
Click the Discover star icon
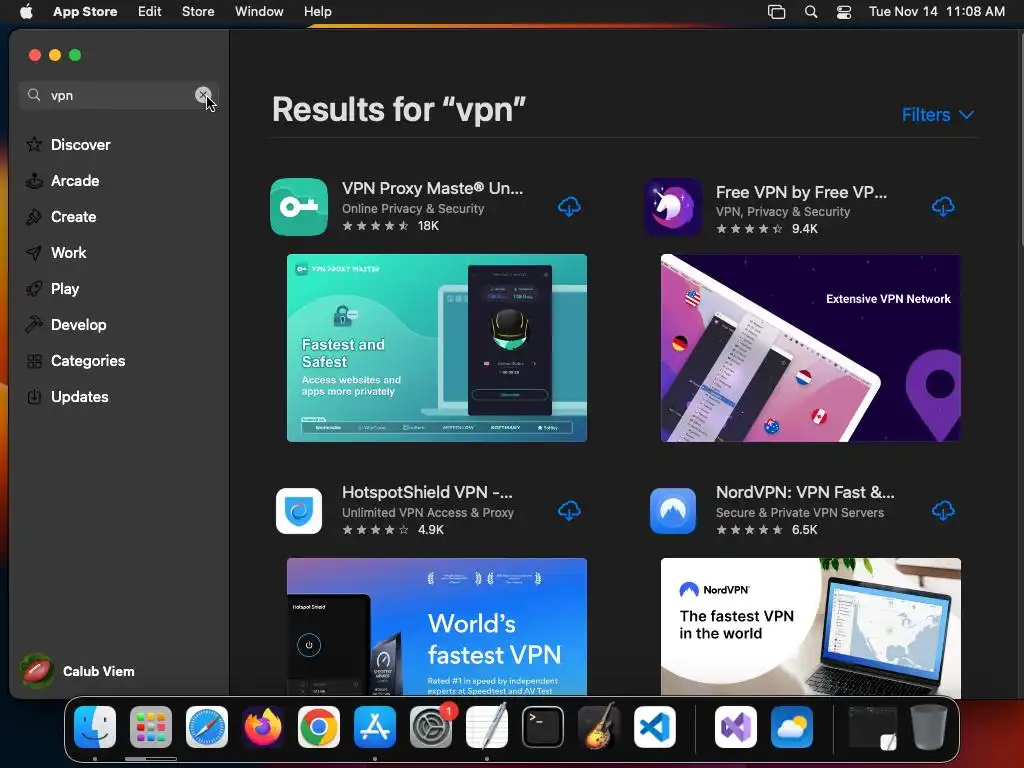pyautogui.click(x=34, y=144)
